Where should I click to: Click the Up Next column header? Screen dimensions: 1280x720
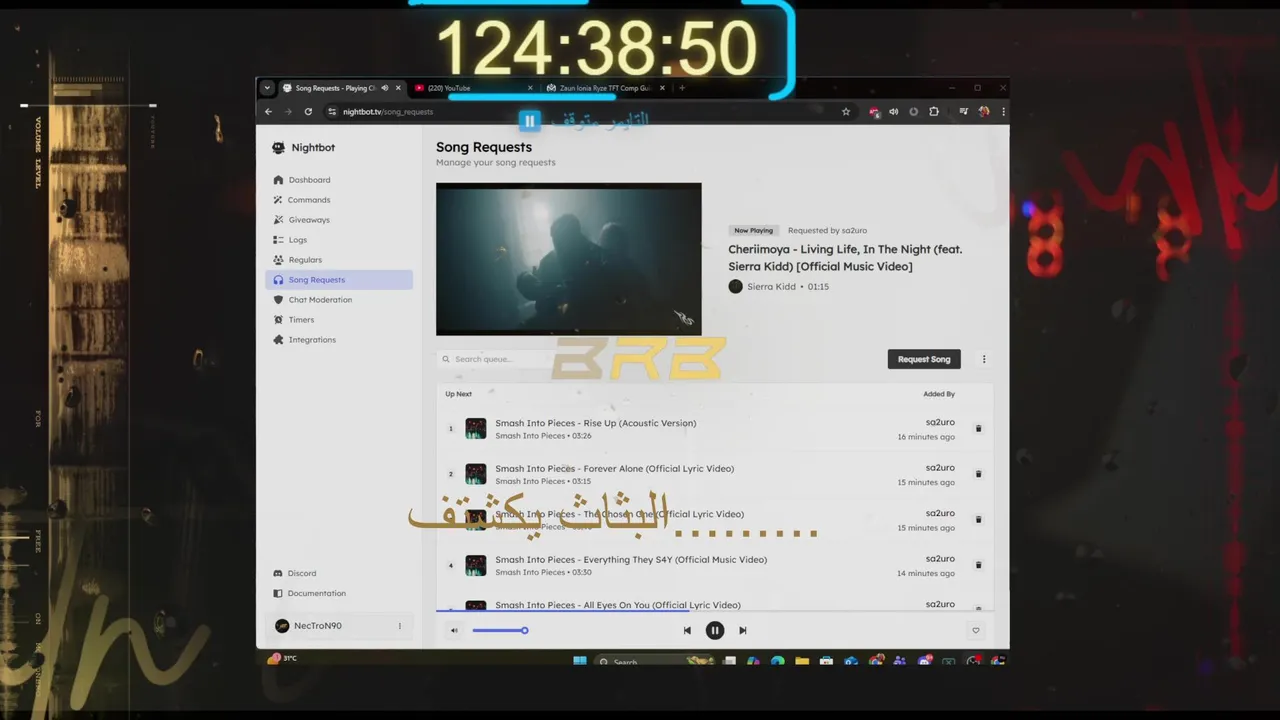[x=459, y=394]
